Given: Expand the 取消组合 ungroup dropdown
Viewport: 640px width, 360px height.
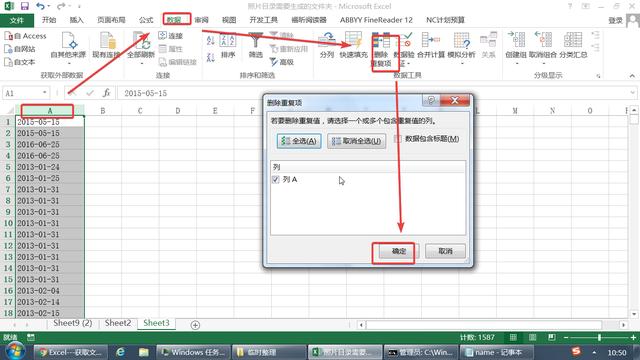Looking at the screenshot, I should coord(543,63).
